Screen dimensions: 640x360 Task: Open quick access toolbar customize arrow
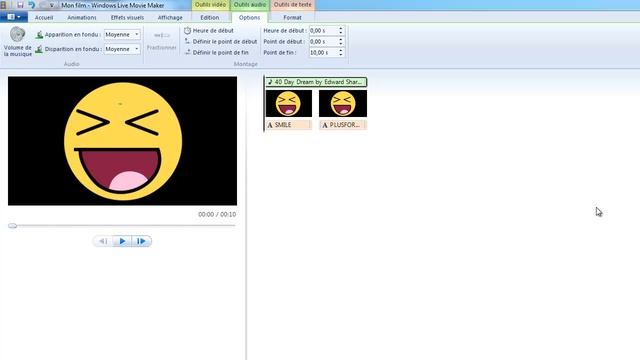tap(52, 5)
